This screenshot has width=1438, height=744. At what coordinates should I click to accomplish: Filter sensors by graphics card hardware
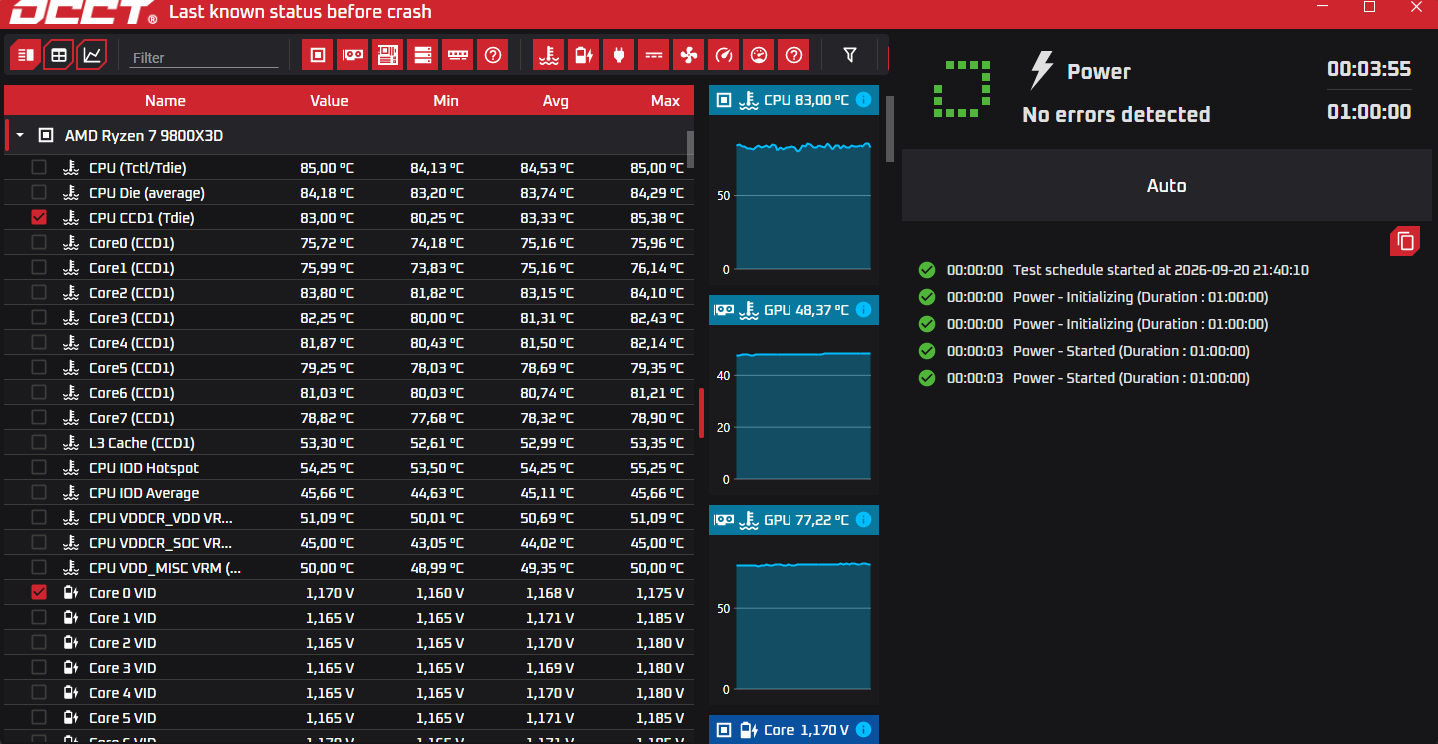click(353, 55)
